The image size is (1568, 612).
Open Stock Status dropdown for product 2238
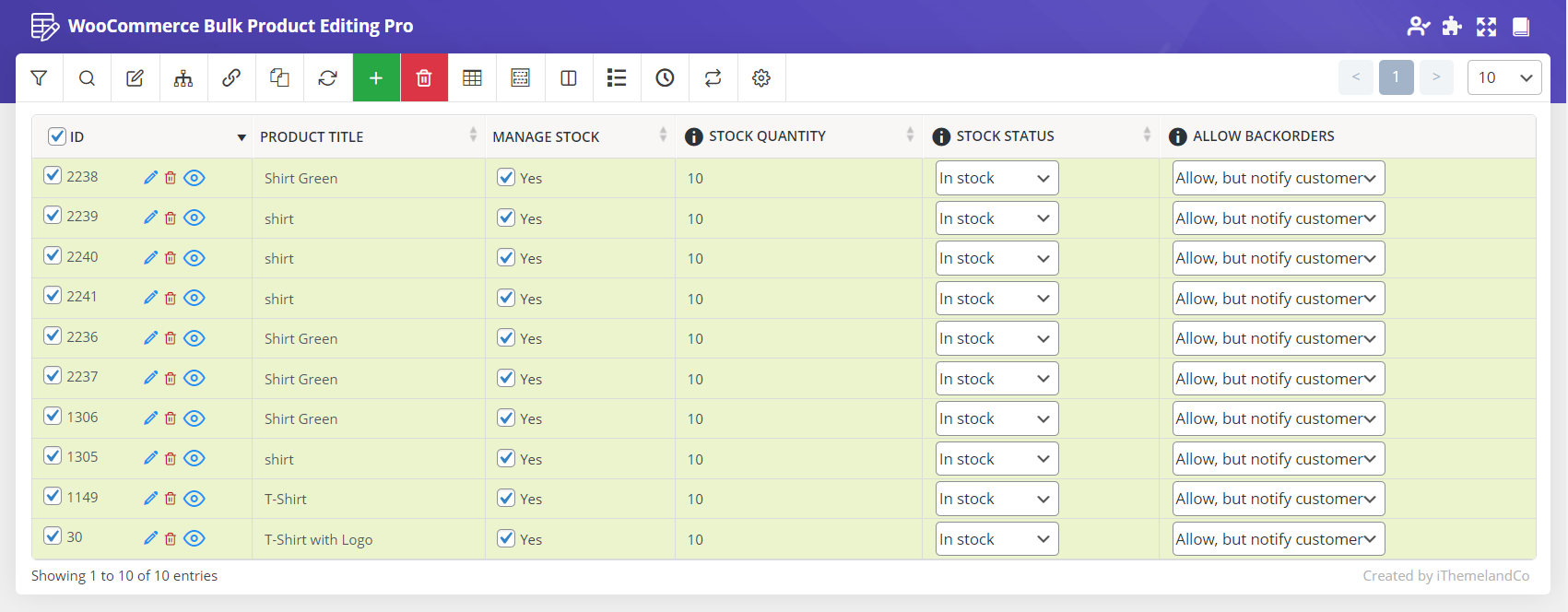(996, 178)
